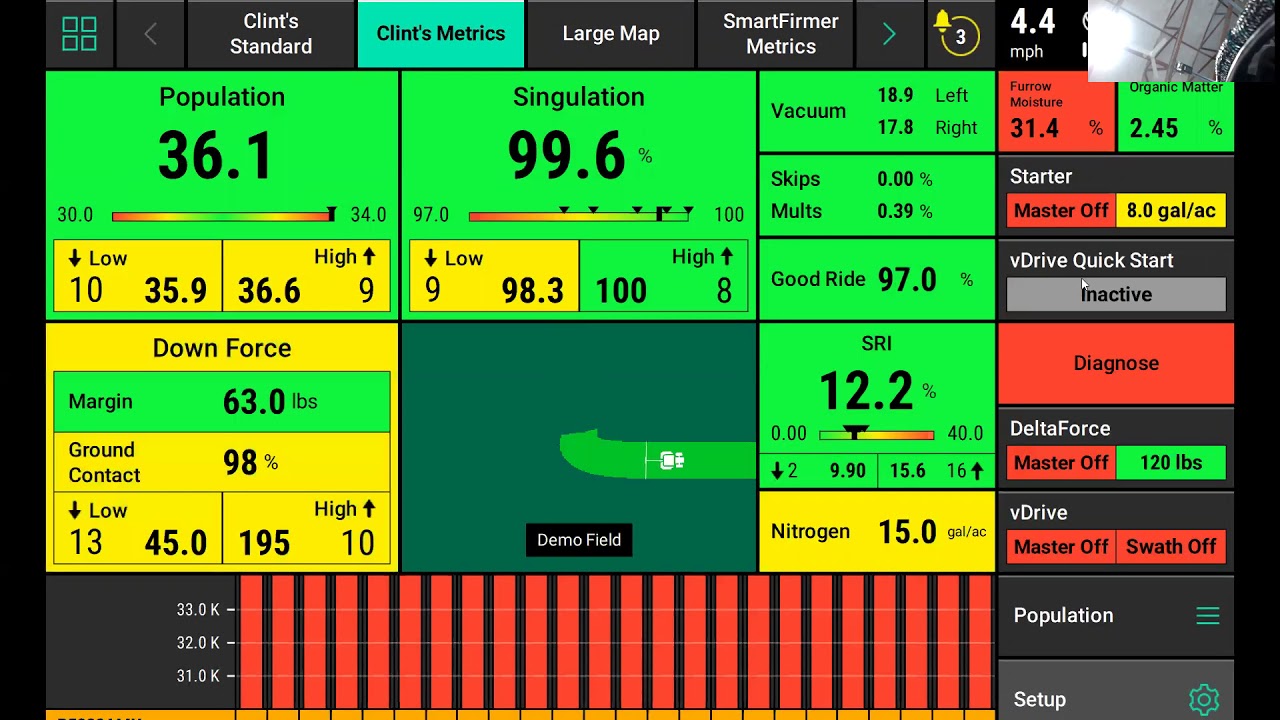The width and height of the screenshot is (1280, 720).
Task: Toggle vDrive Swath Off switch
Action: click(1171, 547)
